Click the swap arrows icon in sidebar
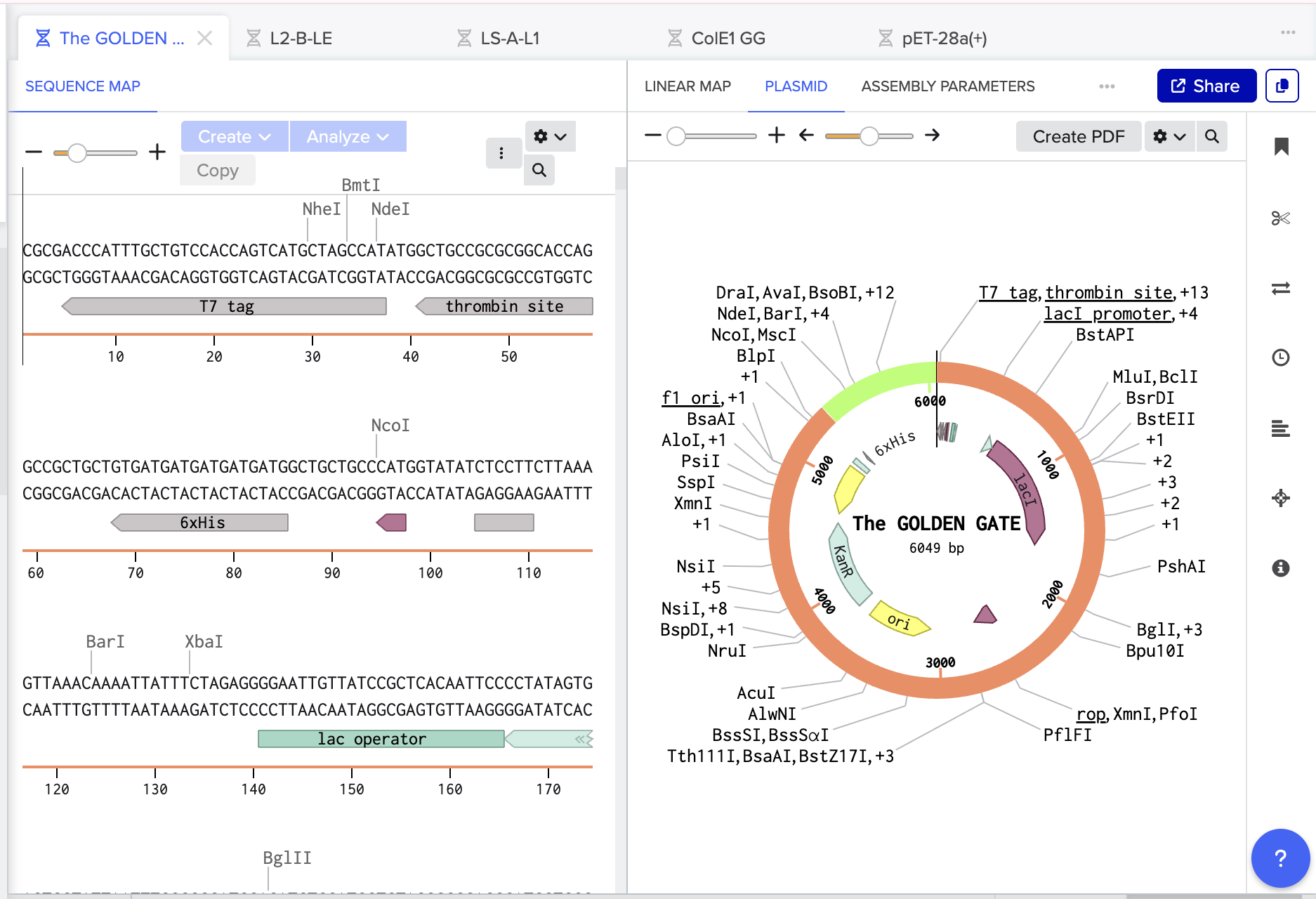Screen dimensions: 1316x899 point(1281,288)
